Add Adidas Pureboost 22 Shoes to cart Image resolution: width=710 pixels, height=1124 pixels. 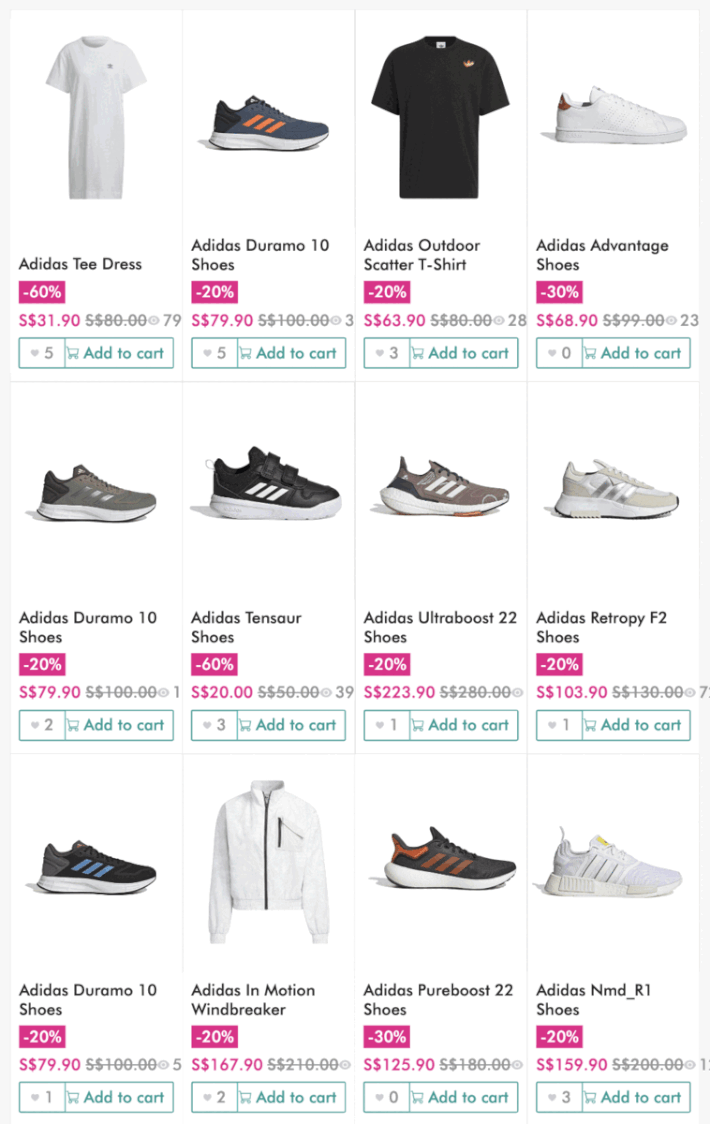click(464, 1097)
